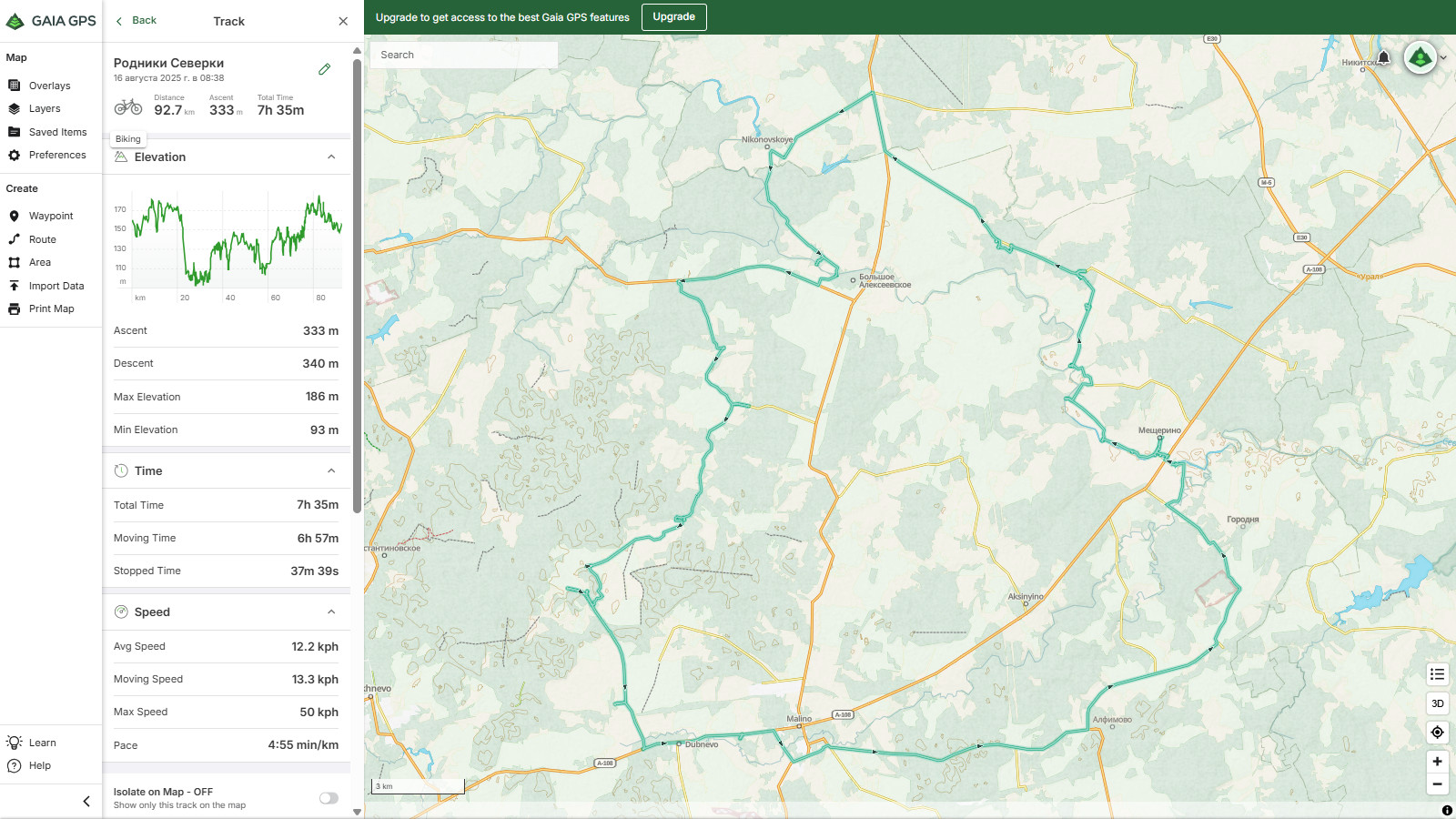1456x819 pixels.
Task: Collapse the Elevation section
Action: (331, 157)
